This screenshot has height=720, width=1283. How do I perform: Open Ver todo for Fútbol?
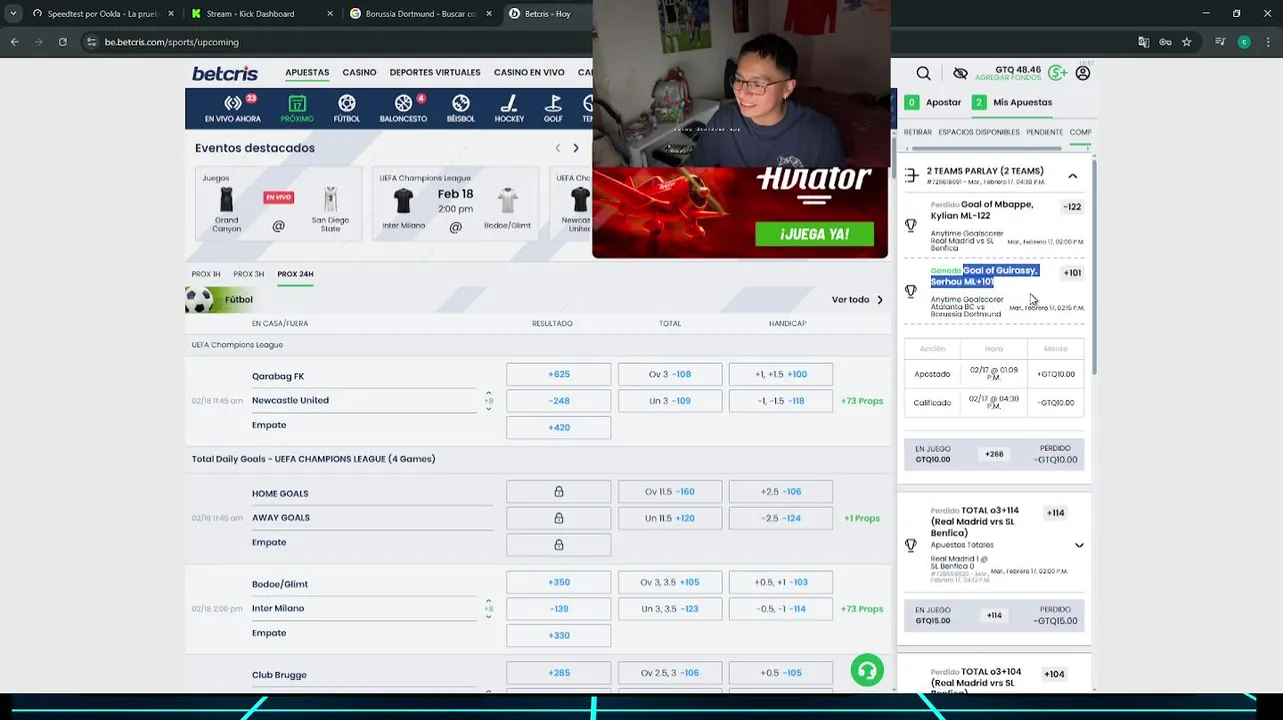pos(857,299)
